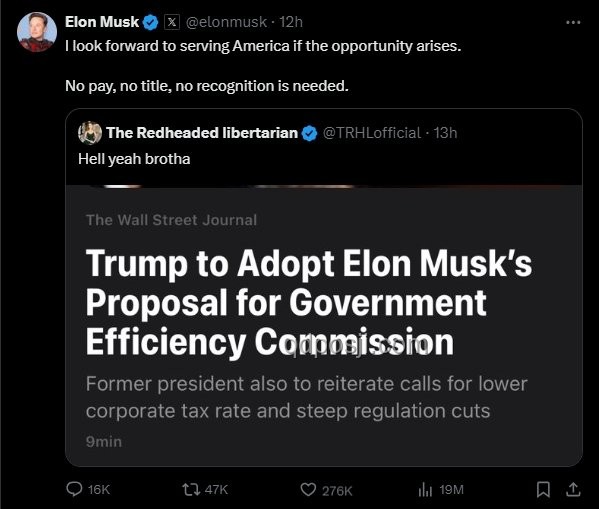Click the quoted text 'Hell yeah brotha'
Image resolution: width=599 pixels, height=509 pixels.
tap(134, 159)
